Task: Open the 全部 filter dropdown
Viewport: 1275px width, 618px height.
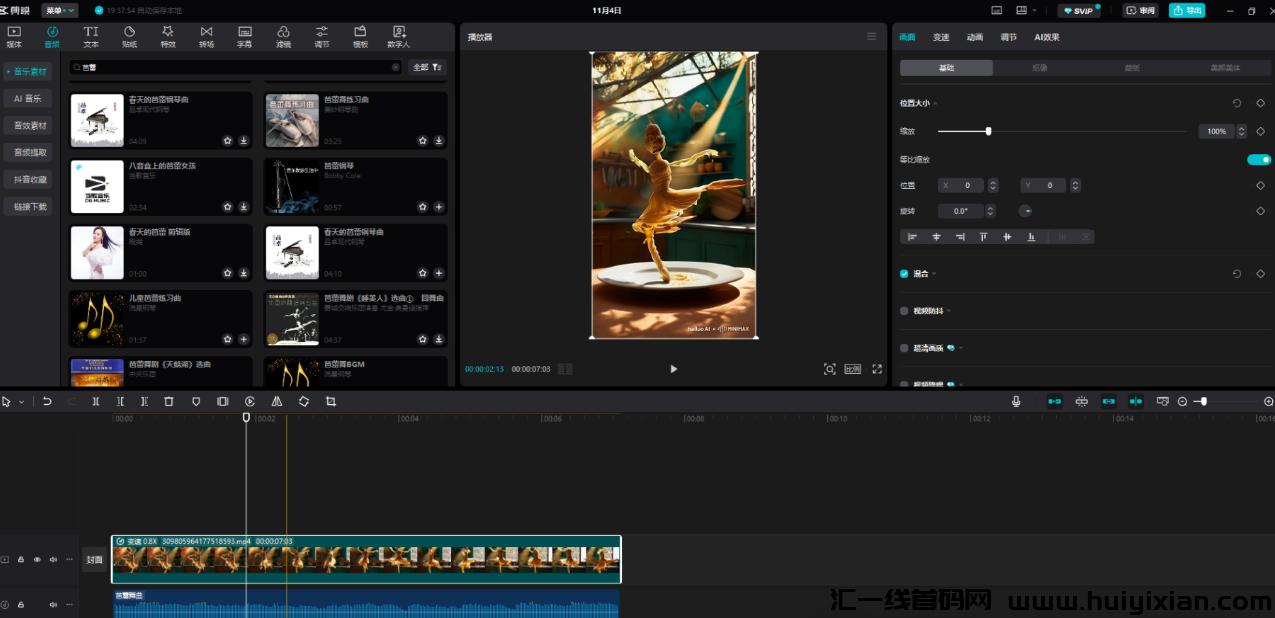Action: pyautogui.click(x=426, y=67)
